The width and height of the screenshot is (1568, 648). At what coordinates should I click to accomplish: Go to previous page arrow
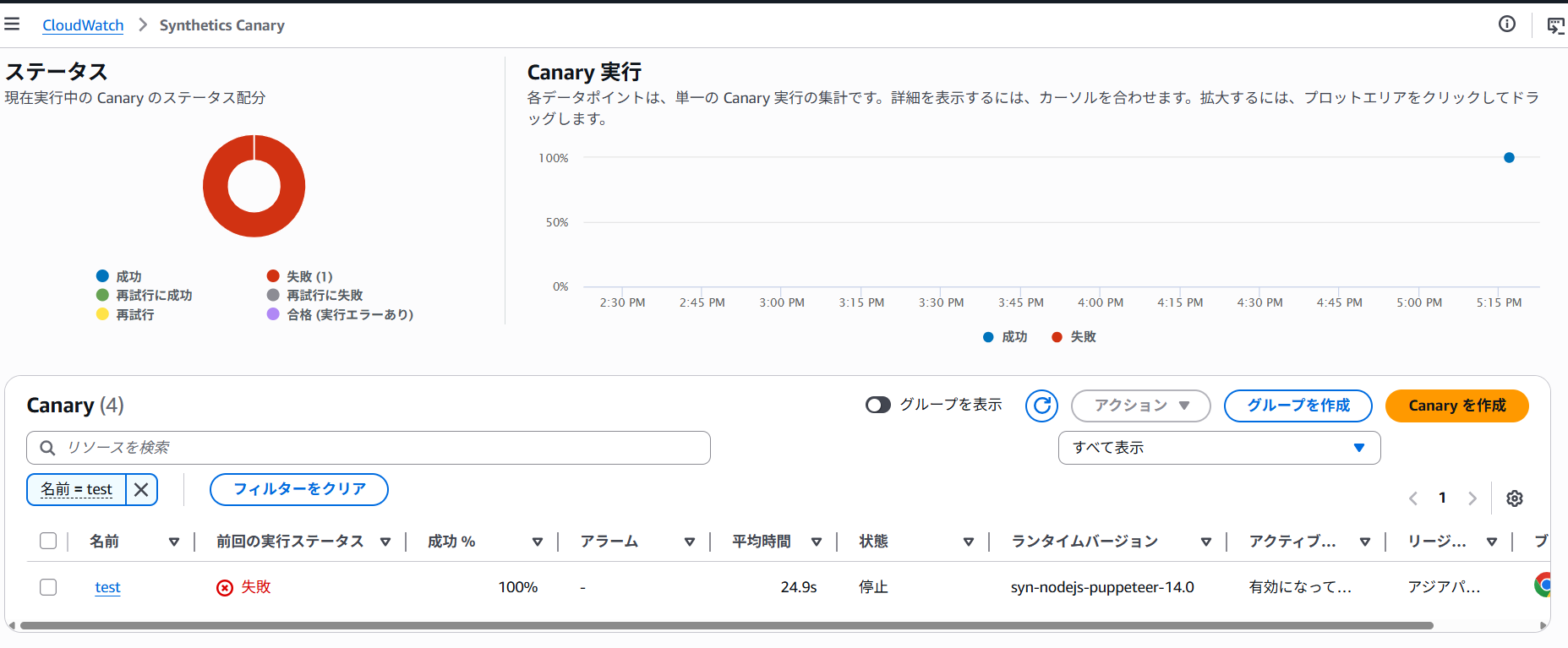[1413, 498]
